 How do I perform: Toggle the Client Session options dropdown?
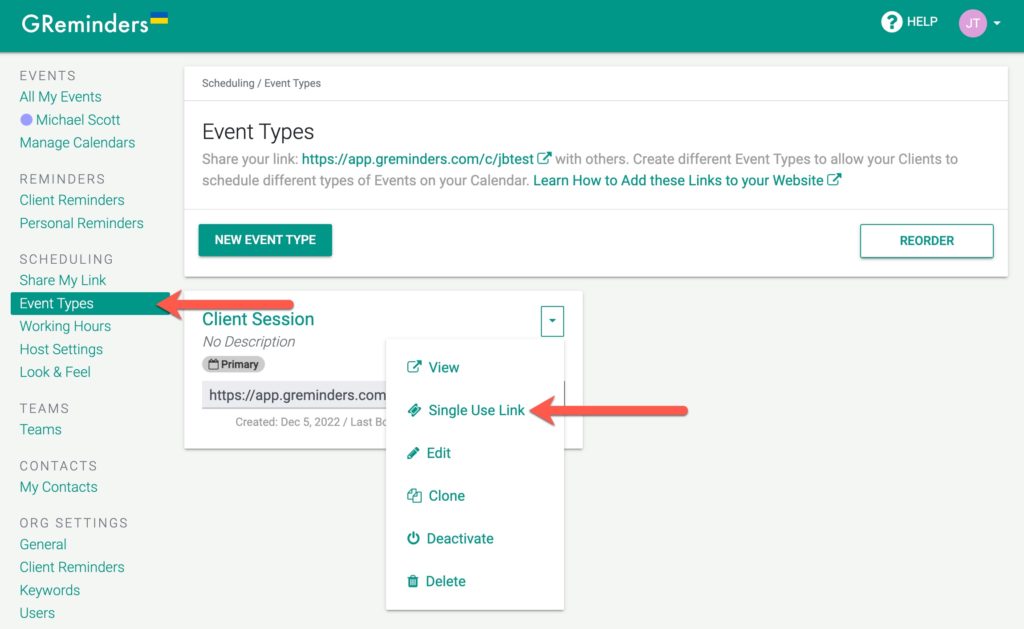click(552, 321)
